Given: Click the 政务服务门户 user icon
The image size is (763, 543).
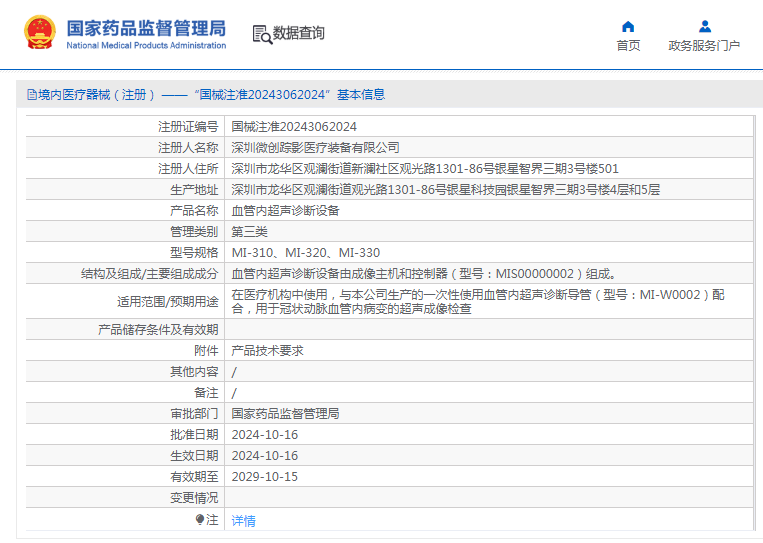Looking at the screenshot, I should 705,26.
